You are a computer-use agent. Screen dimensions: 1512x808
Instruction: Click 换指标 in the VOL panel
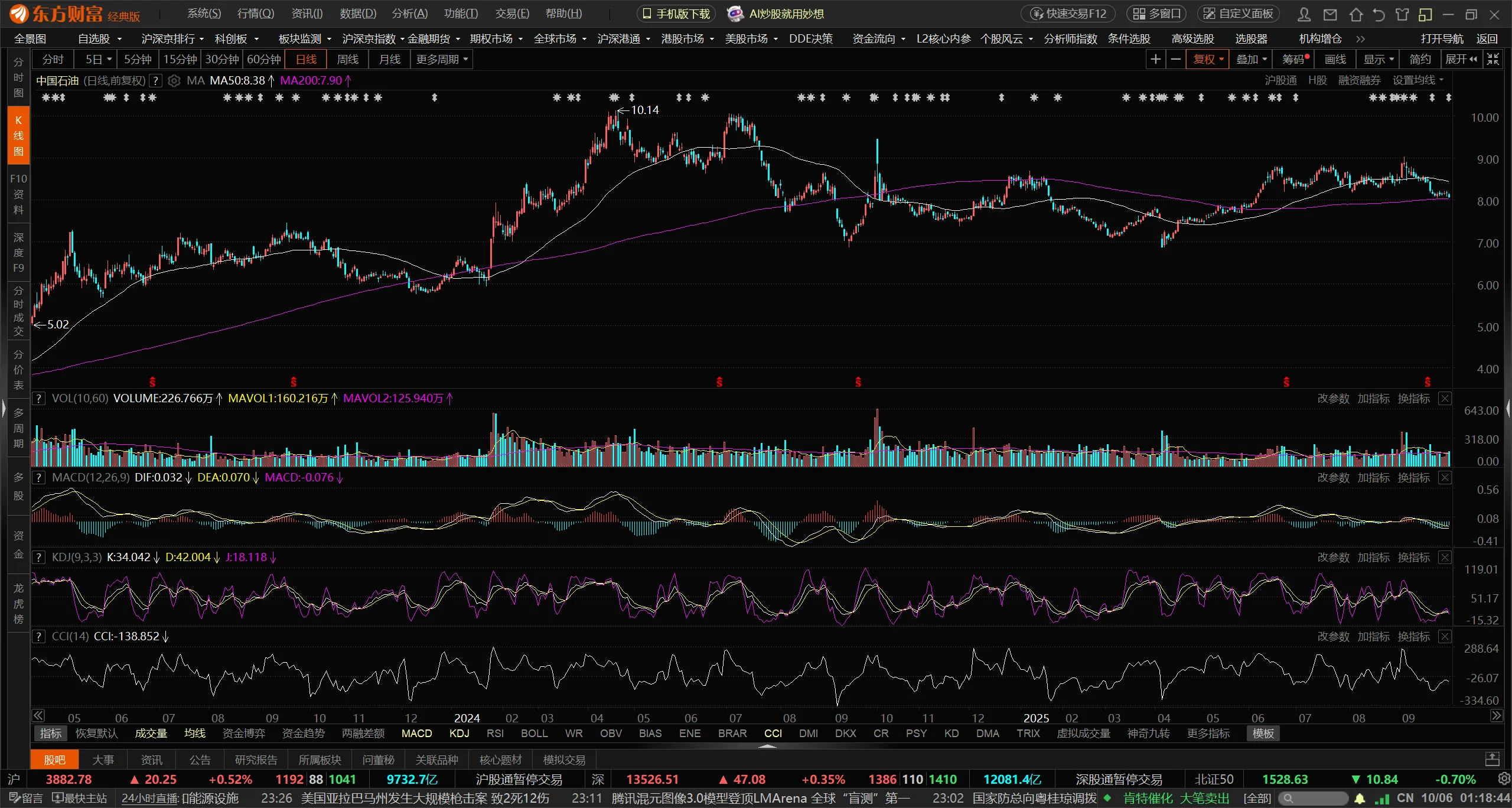tap(1413, 399)
